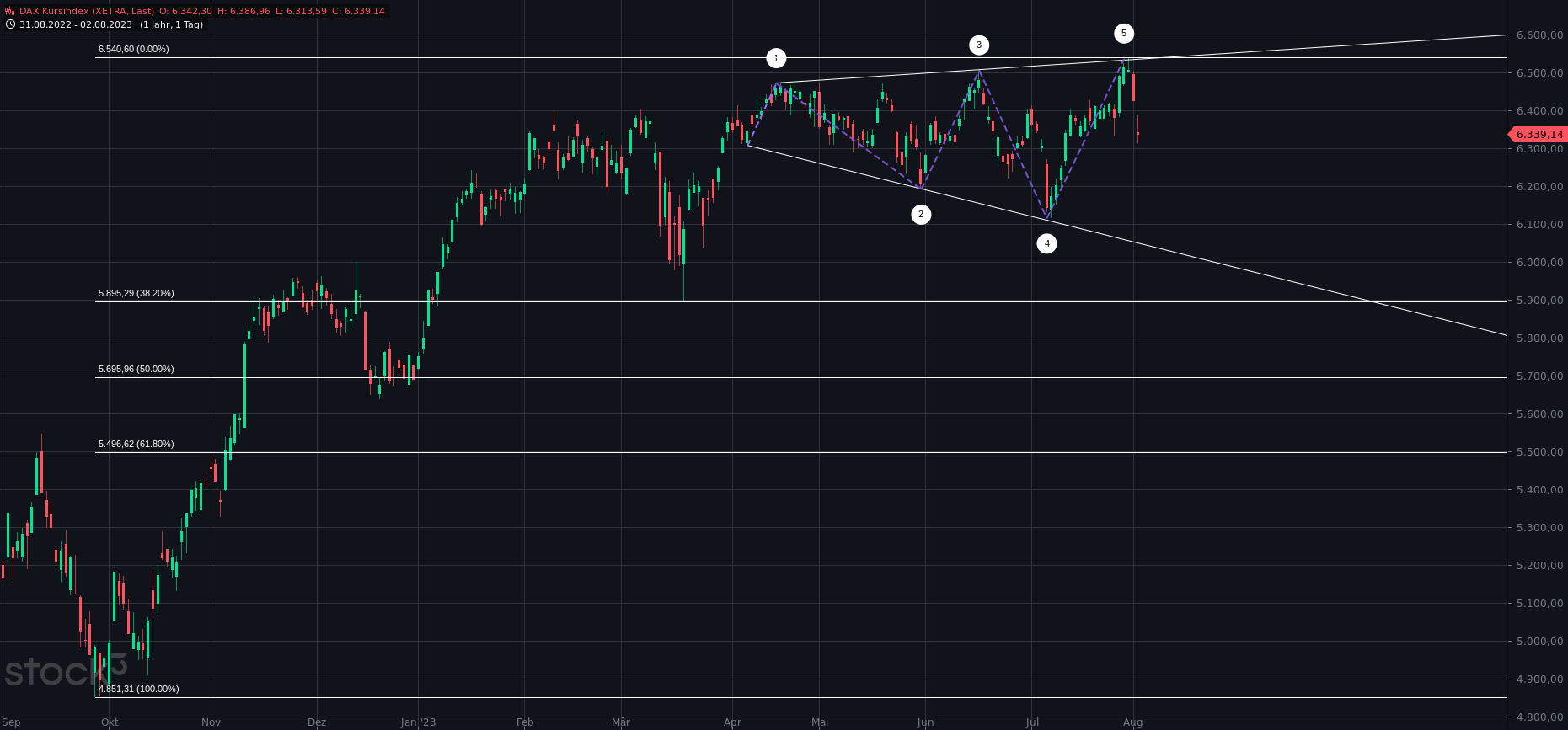The height and width of the screenshot is (730, 1568).
Task: Click the high value H: 6.386,96
Action: (x=243, y=11)
